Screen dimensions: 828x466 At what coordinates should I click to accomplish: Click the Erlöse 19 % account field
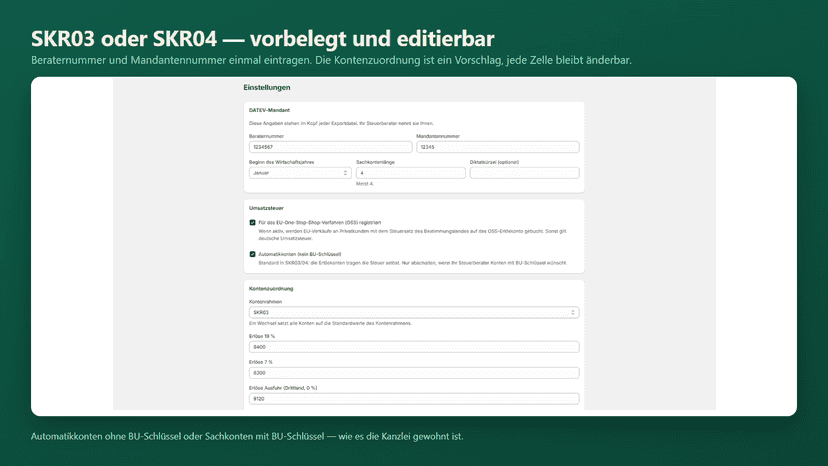point(414,347)
